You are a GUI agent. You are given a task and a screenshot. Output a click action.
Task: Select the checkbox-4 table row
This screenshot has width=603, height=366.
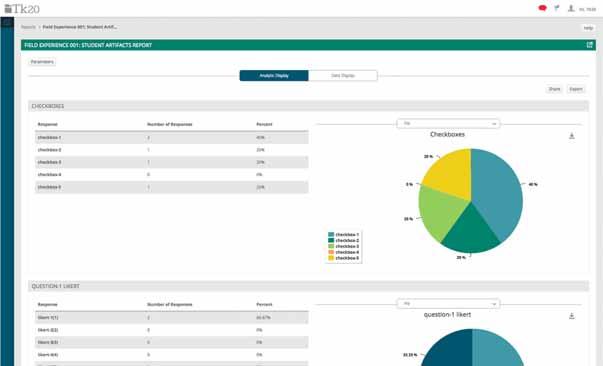point(172,175)
